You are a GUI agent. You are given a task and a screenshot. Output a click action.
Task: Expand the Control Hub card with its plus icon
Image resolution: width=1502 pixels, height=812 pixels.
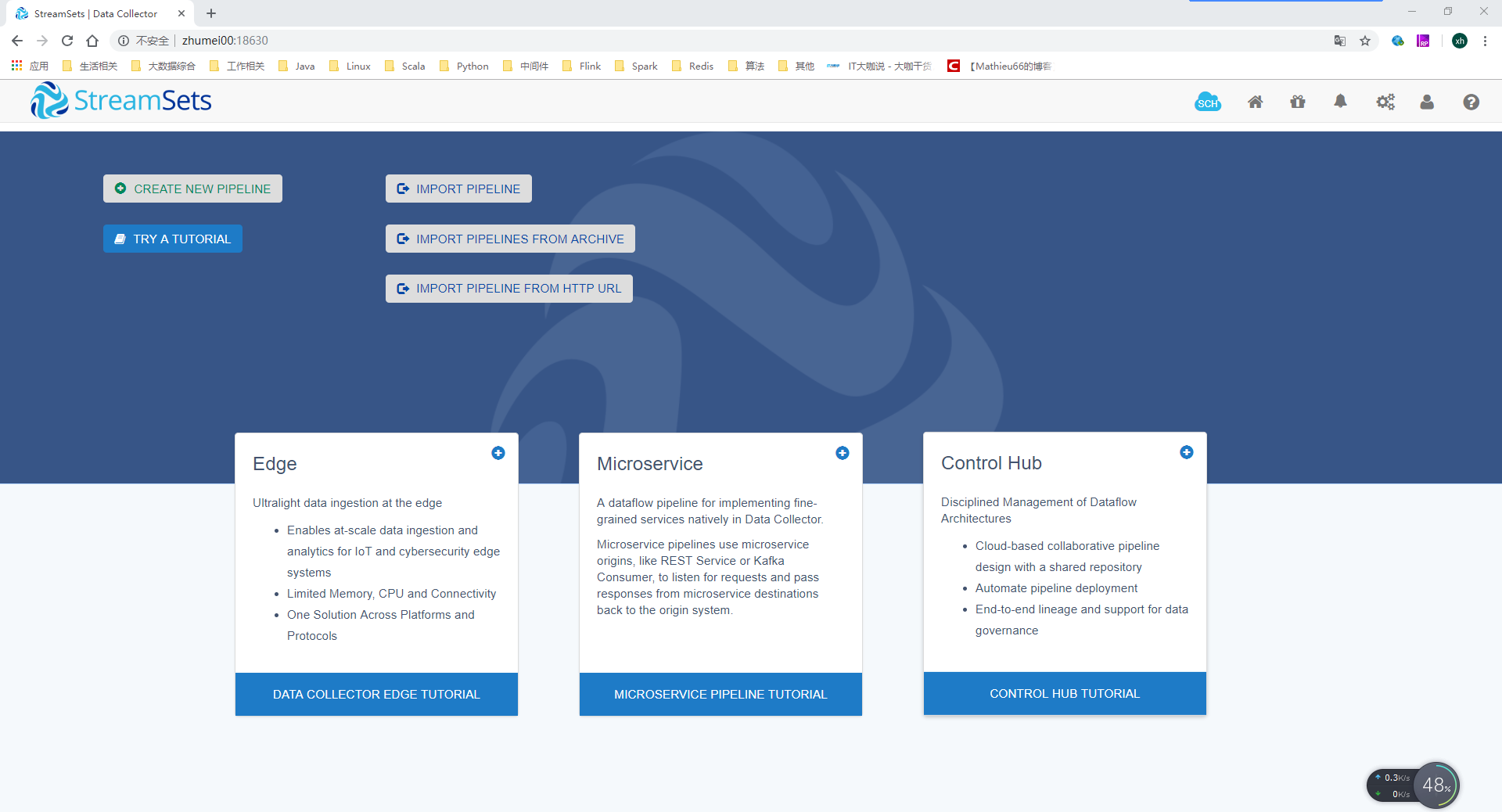[1187, 452]
